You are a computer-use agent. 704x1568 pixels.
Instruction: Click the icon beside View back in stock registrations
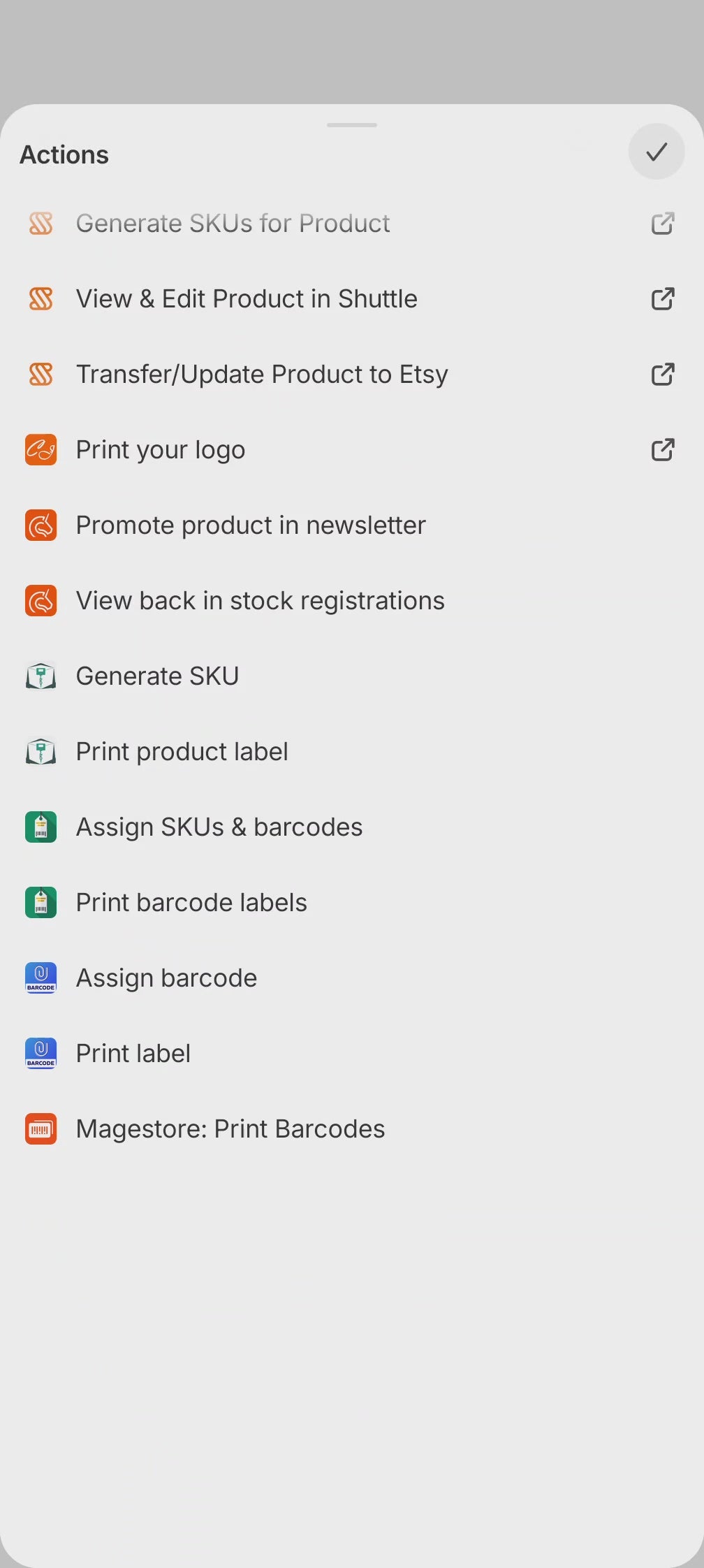tap(41, 601)
